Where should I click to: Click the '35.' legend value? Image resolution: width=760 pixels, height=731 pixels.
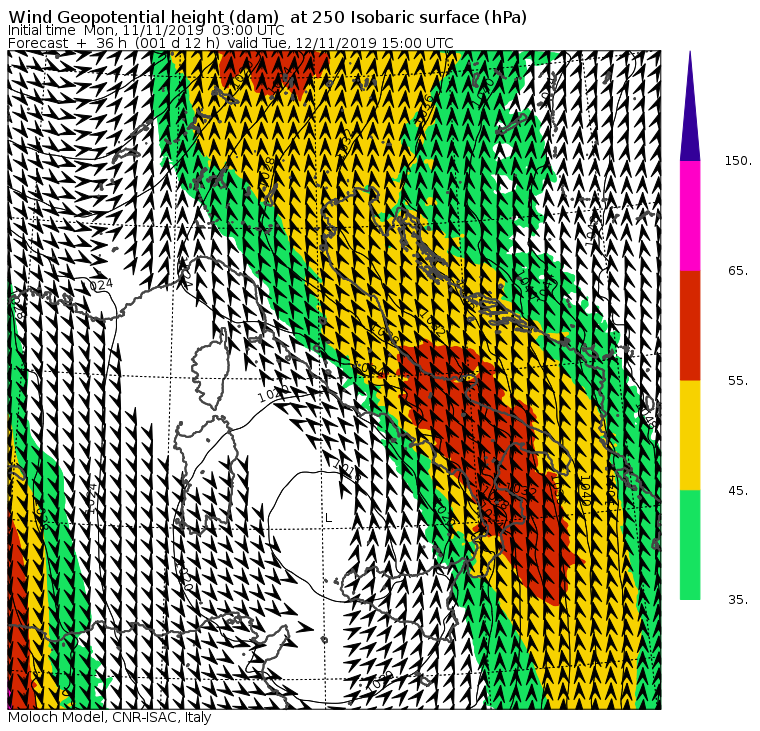[x=740, y=600]
